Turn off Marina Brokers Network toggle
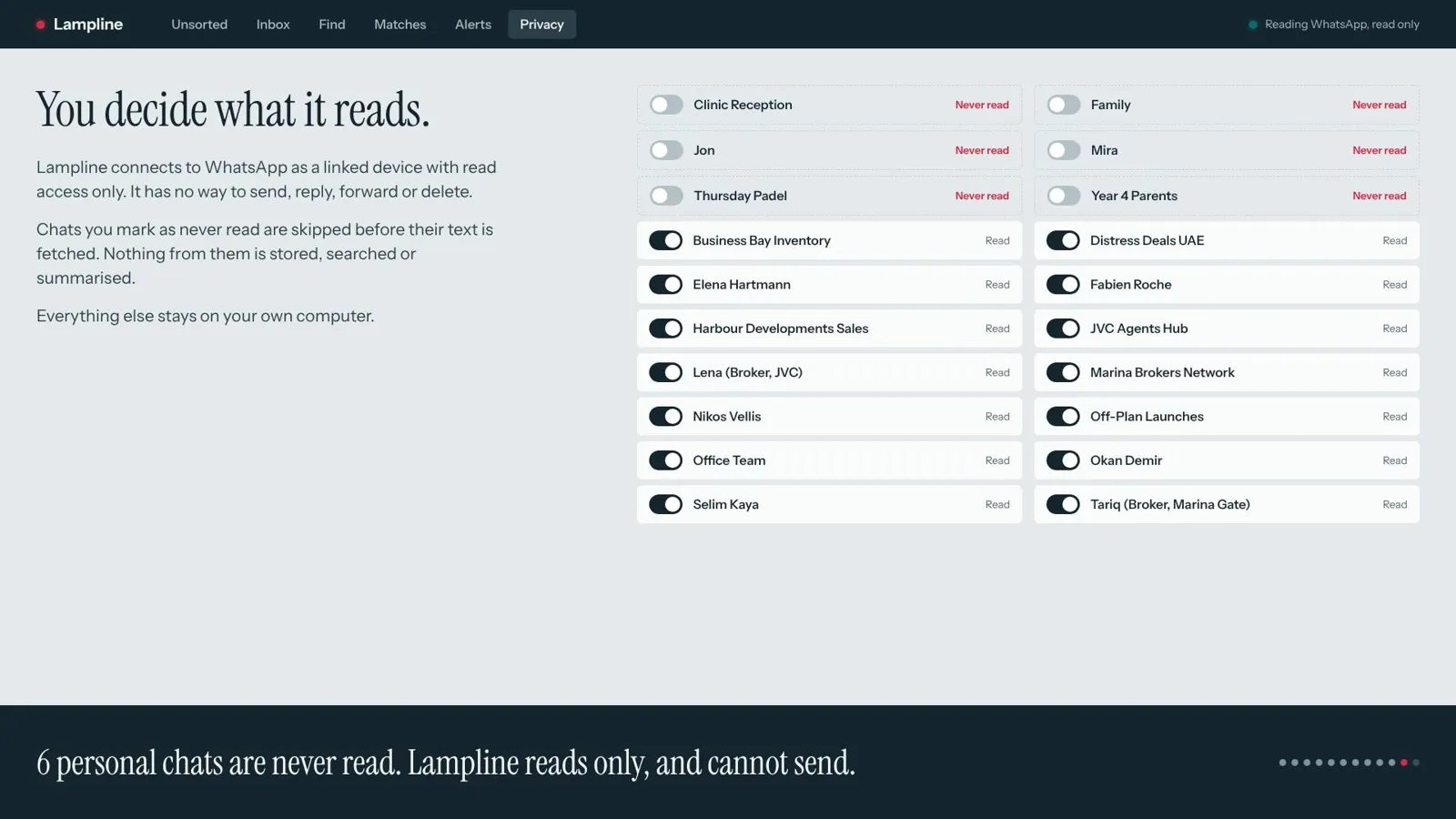Image resolution: width=1456 pixels, height=819 pixels. [x=1063, y=372]
